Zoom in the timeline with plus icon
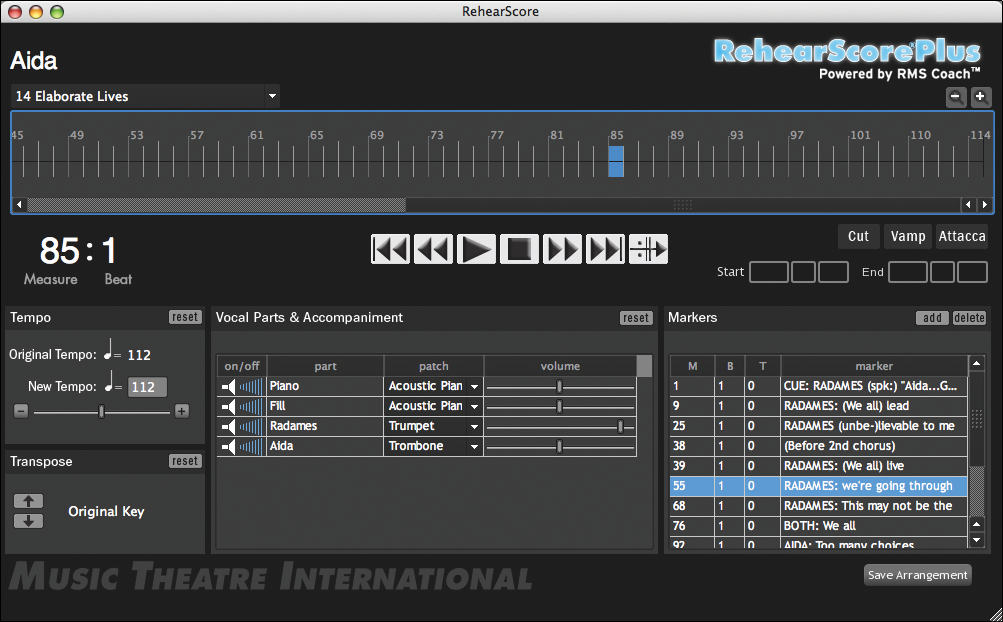This screenshot has width=1003, height=622. (981, 97)
